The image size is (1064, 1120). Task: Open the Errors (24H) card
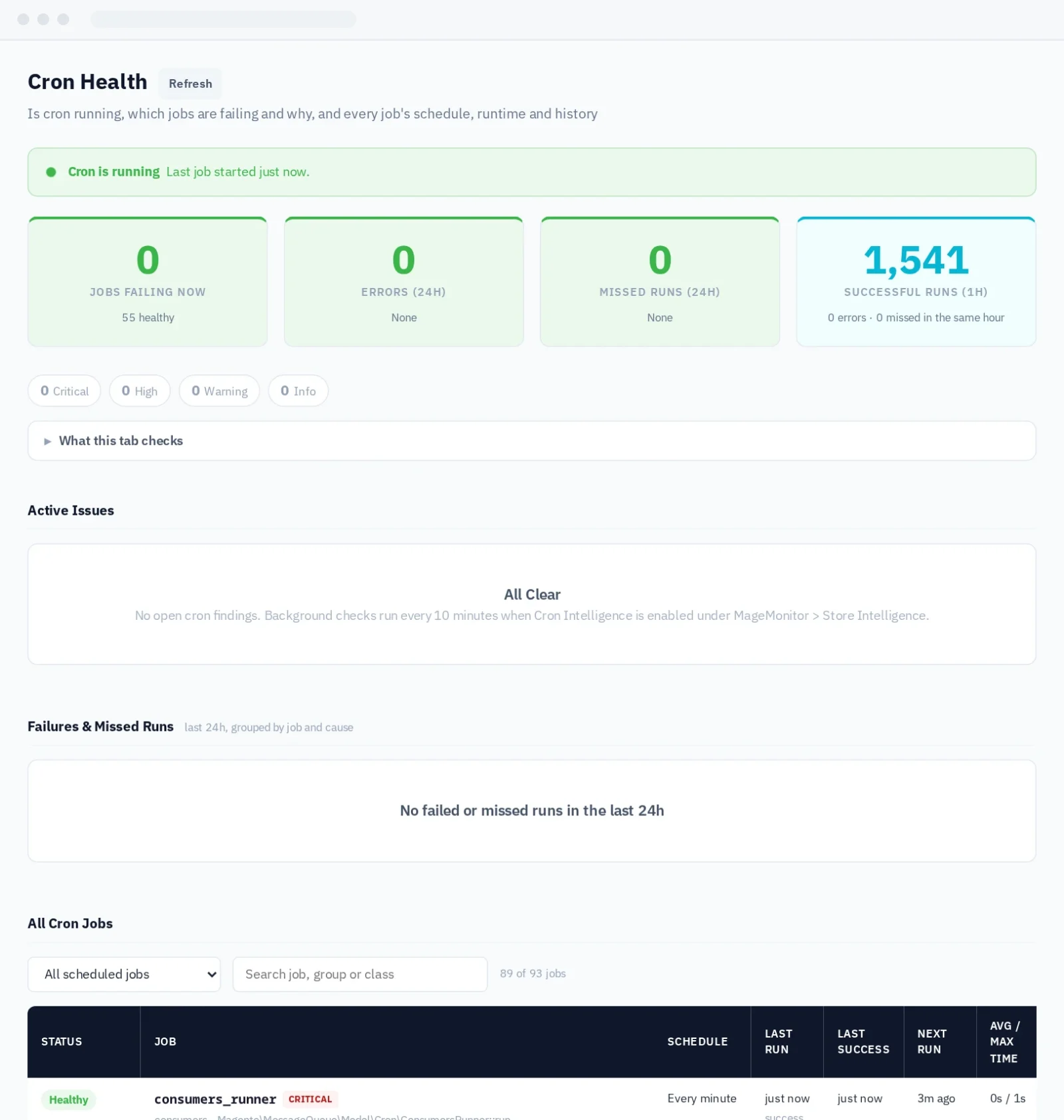coord(404,282)
